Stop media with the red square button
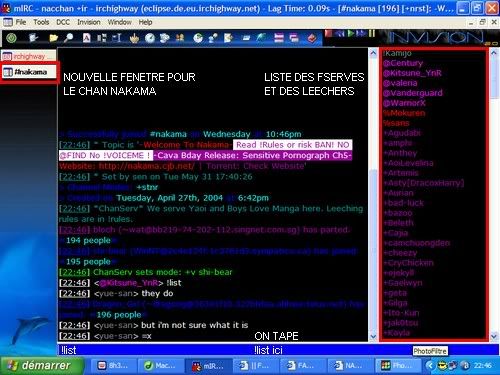The width and height of the screenshot is (500, 375). (x=329, y=33)
